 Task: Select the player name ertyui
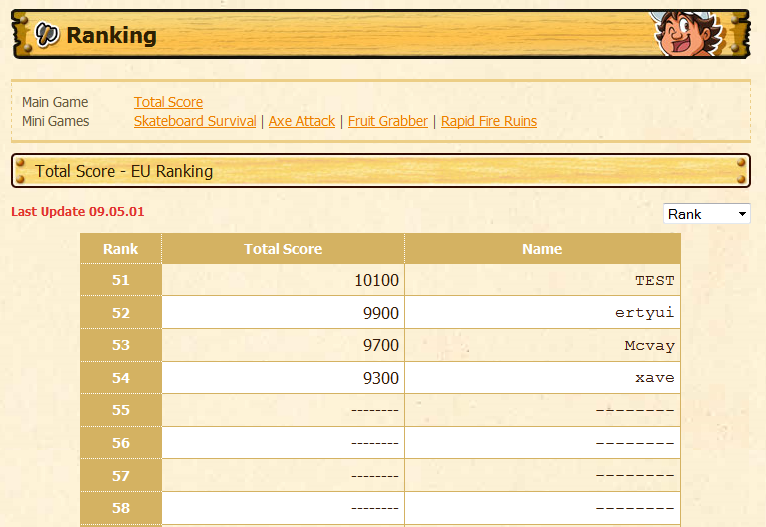tap(644, 313)
